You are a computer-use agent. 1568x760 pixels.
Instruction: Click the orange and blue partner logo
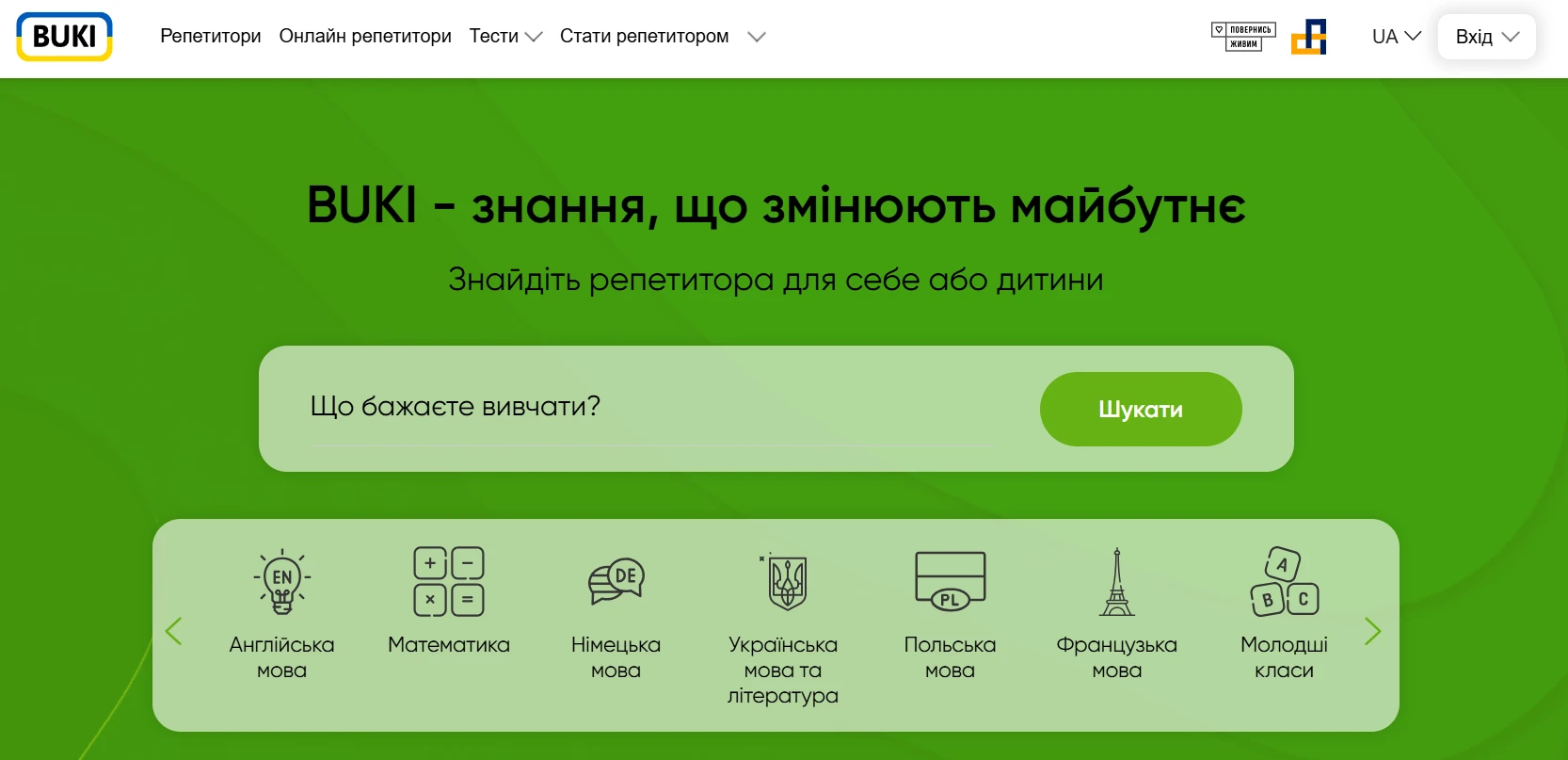[1309, 37]
